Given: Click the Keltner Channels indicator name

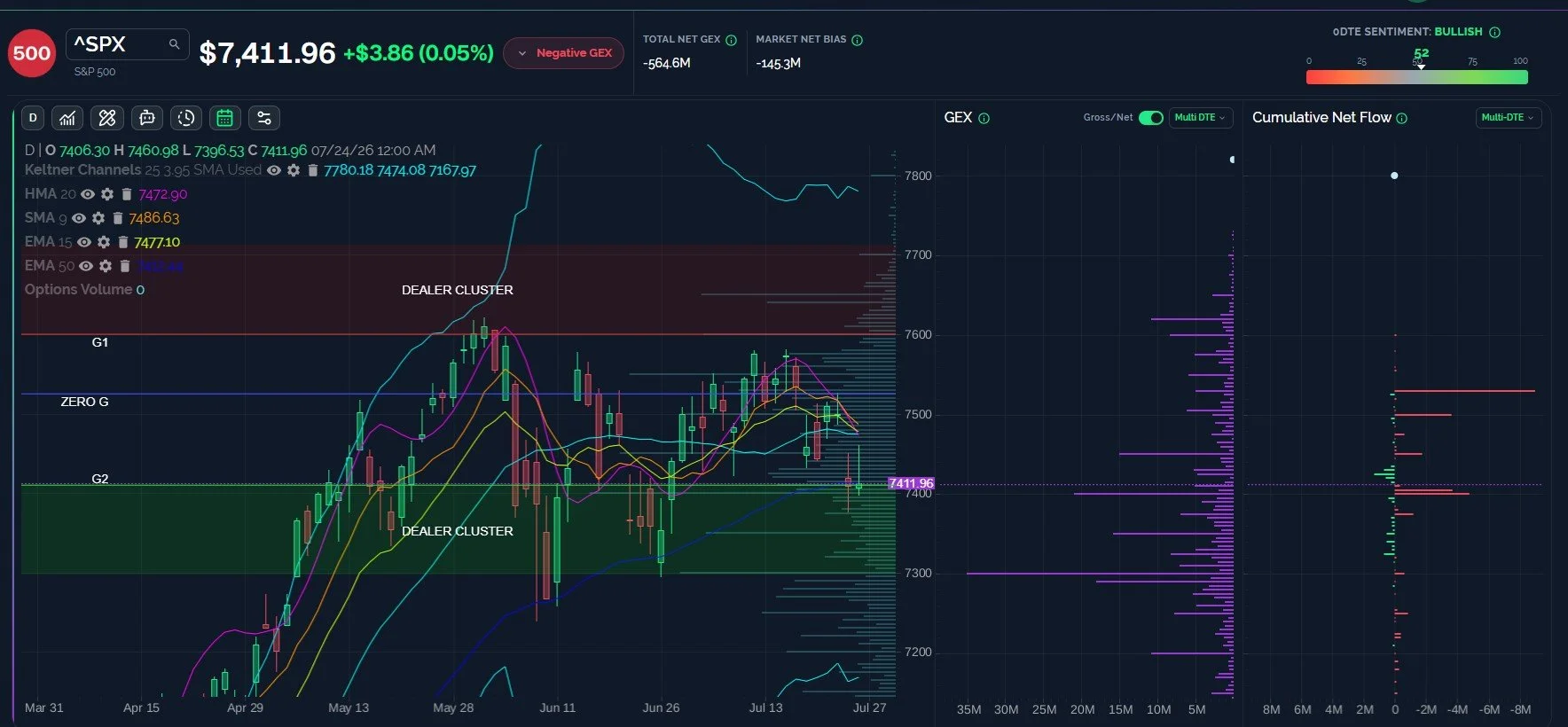Looking at the screenshot, I should tap(82, 170).
